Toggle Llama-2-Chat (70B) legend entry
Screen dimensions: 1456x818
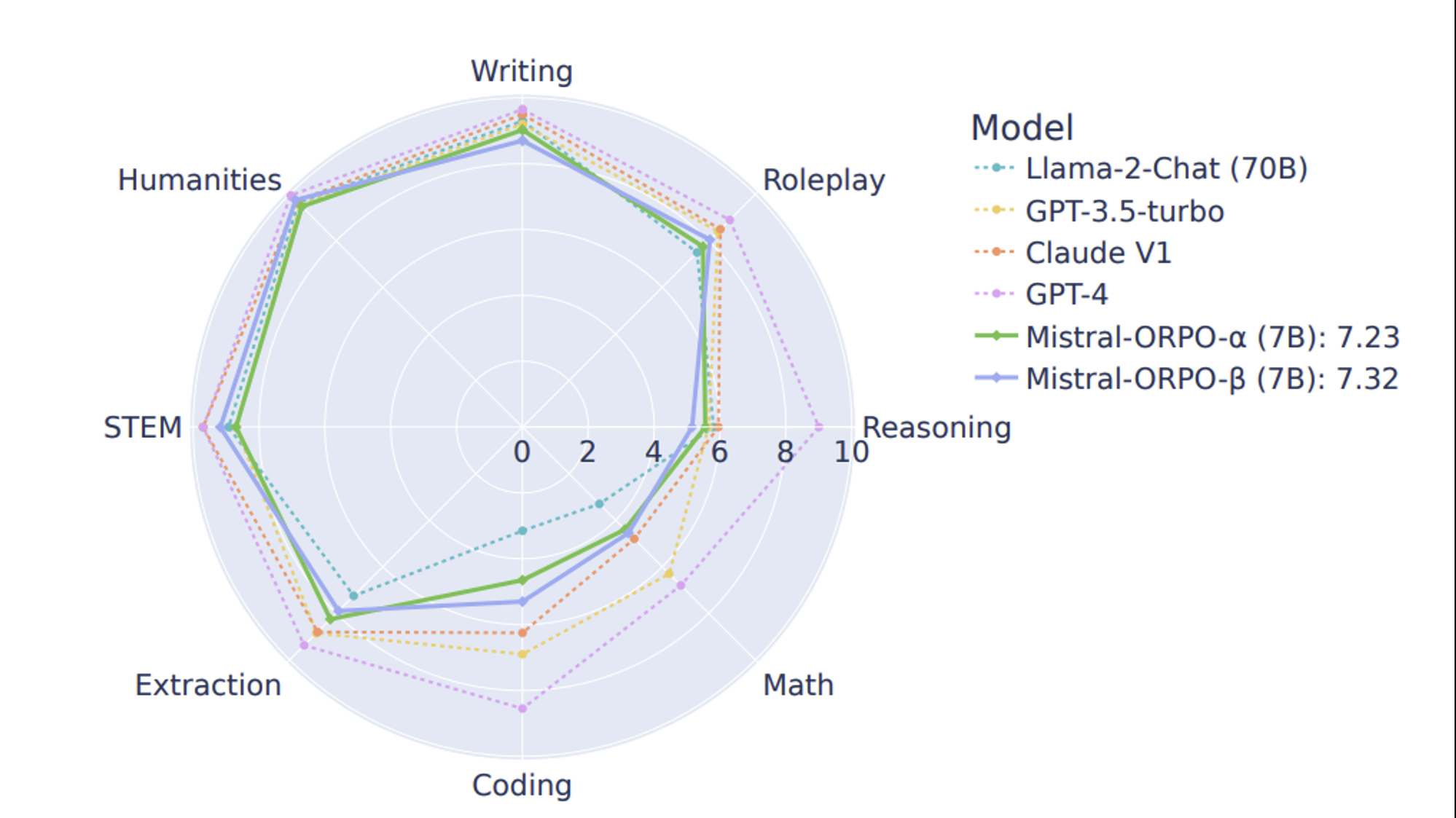click(1140, 168)
